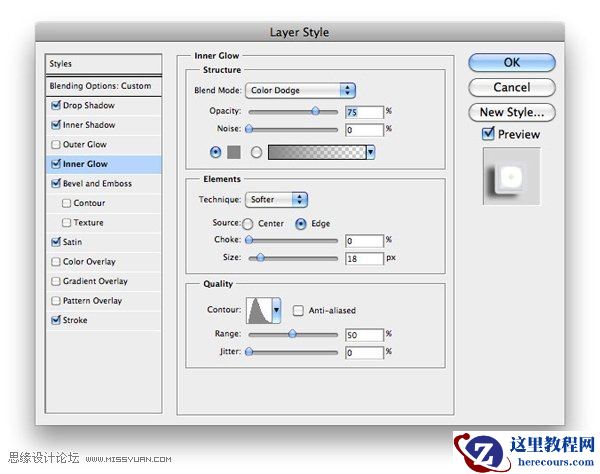This screenshot has height=474, width=600.
Task: Select the Styles list item
Action: click(103, 64)
